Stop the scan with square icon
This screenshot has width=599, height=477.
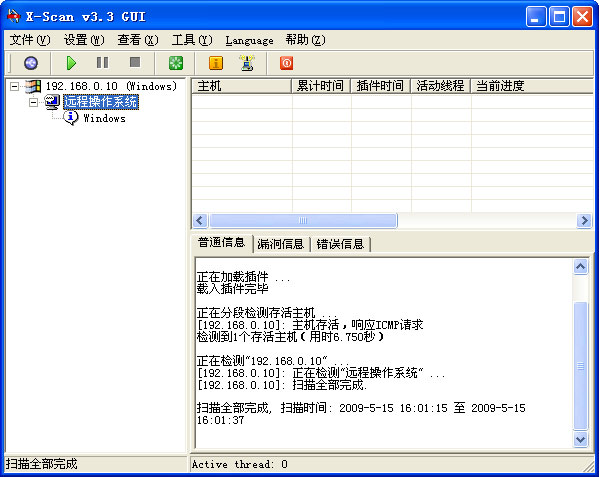click(135, 62)
